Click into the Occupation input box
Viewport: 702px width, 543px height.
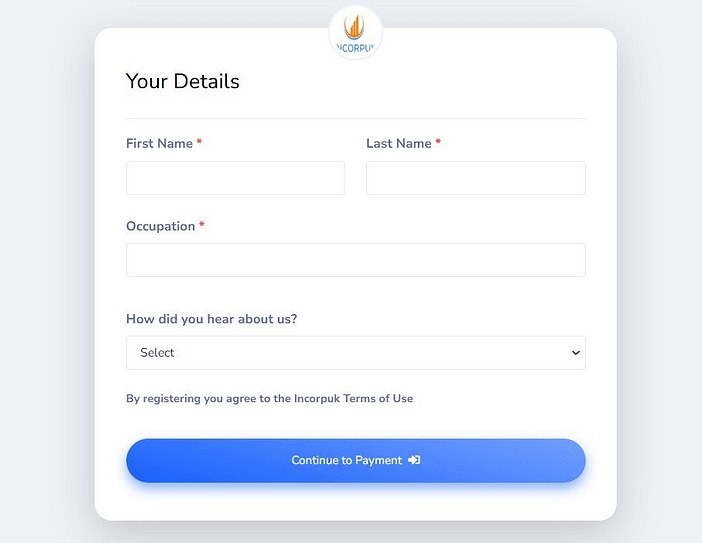[x=356, y=260]
